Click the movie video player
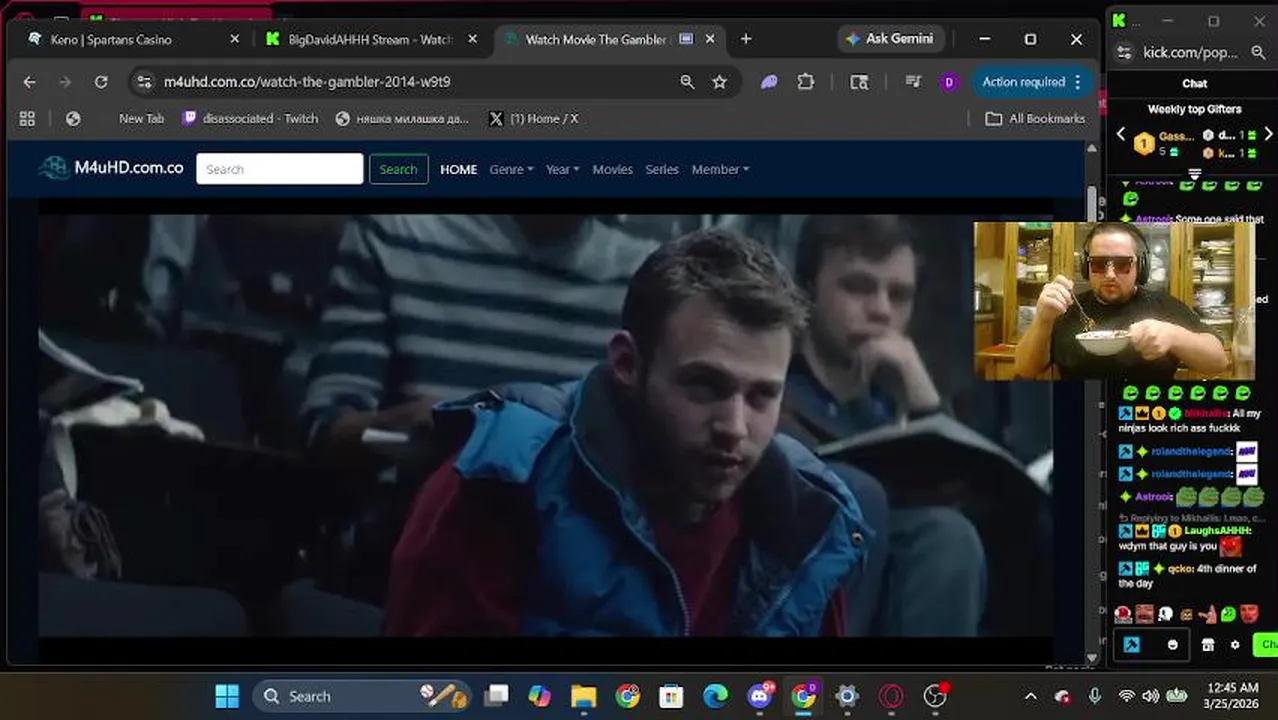 point(545,425)
